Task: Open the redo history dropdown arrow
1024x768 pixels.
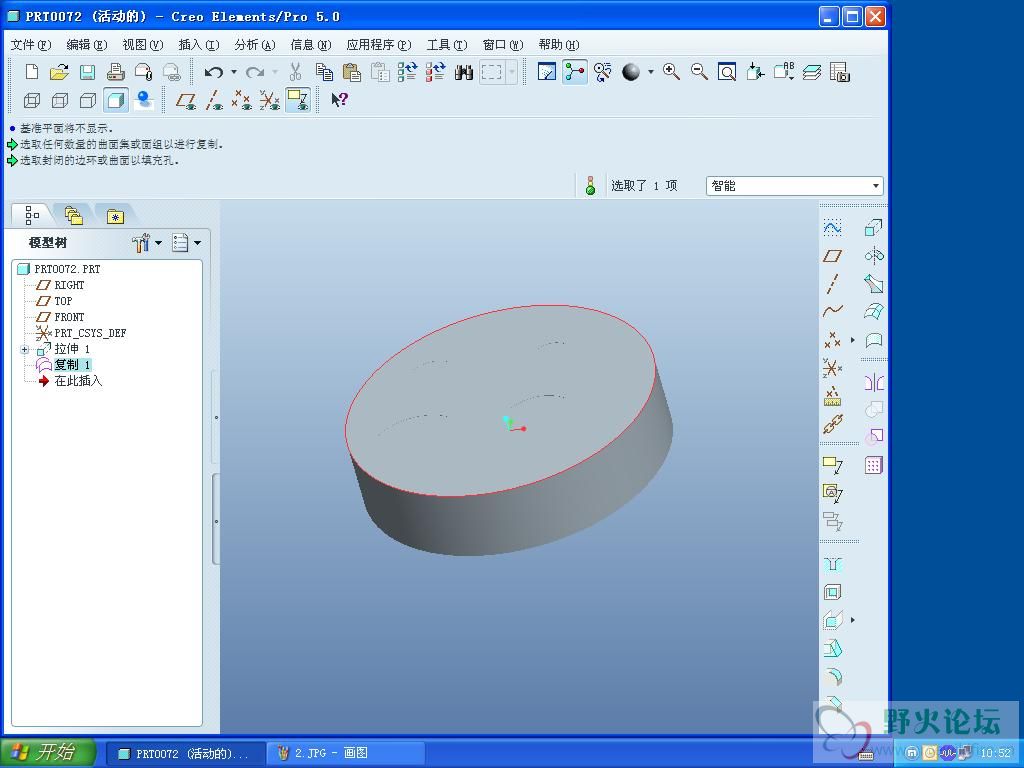Action: coord(275,72)
